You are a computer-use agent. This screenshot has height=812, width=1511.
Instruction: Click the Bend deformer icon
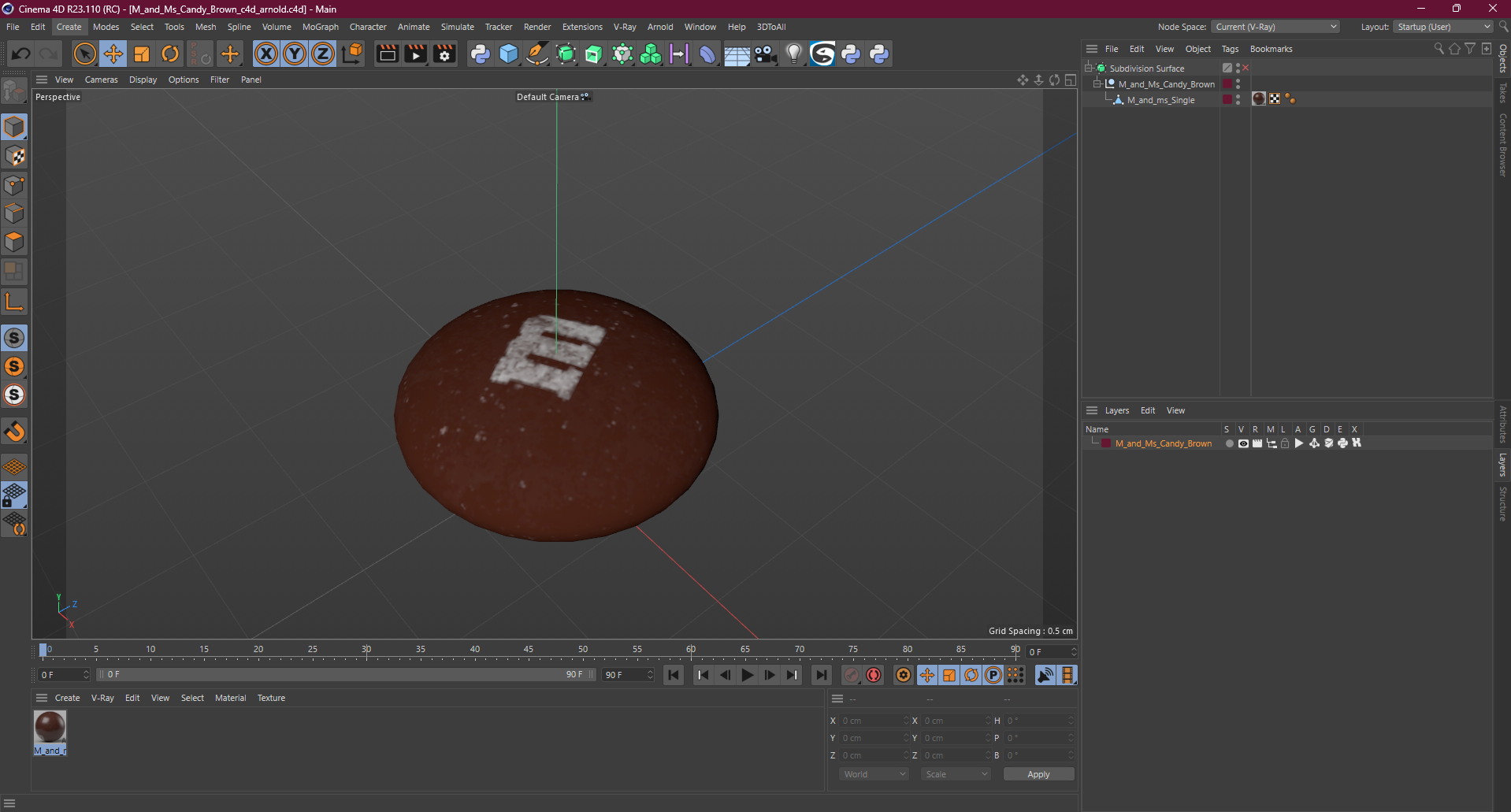point(707,54)
